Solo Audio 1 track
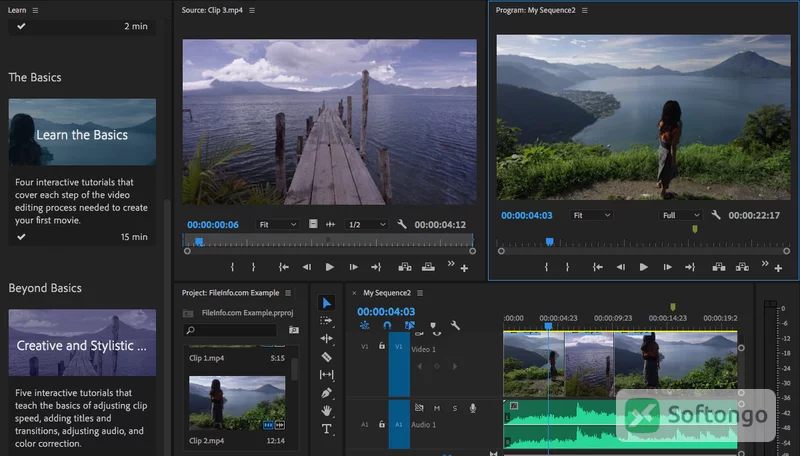Screen dimensions: 800x456 [455, 408]
